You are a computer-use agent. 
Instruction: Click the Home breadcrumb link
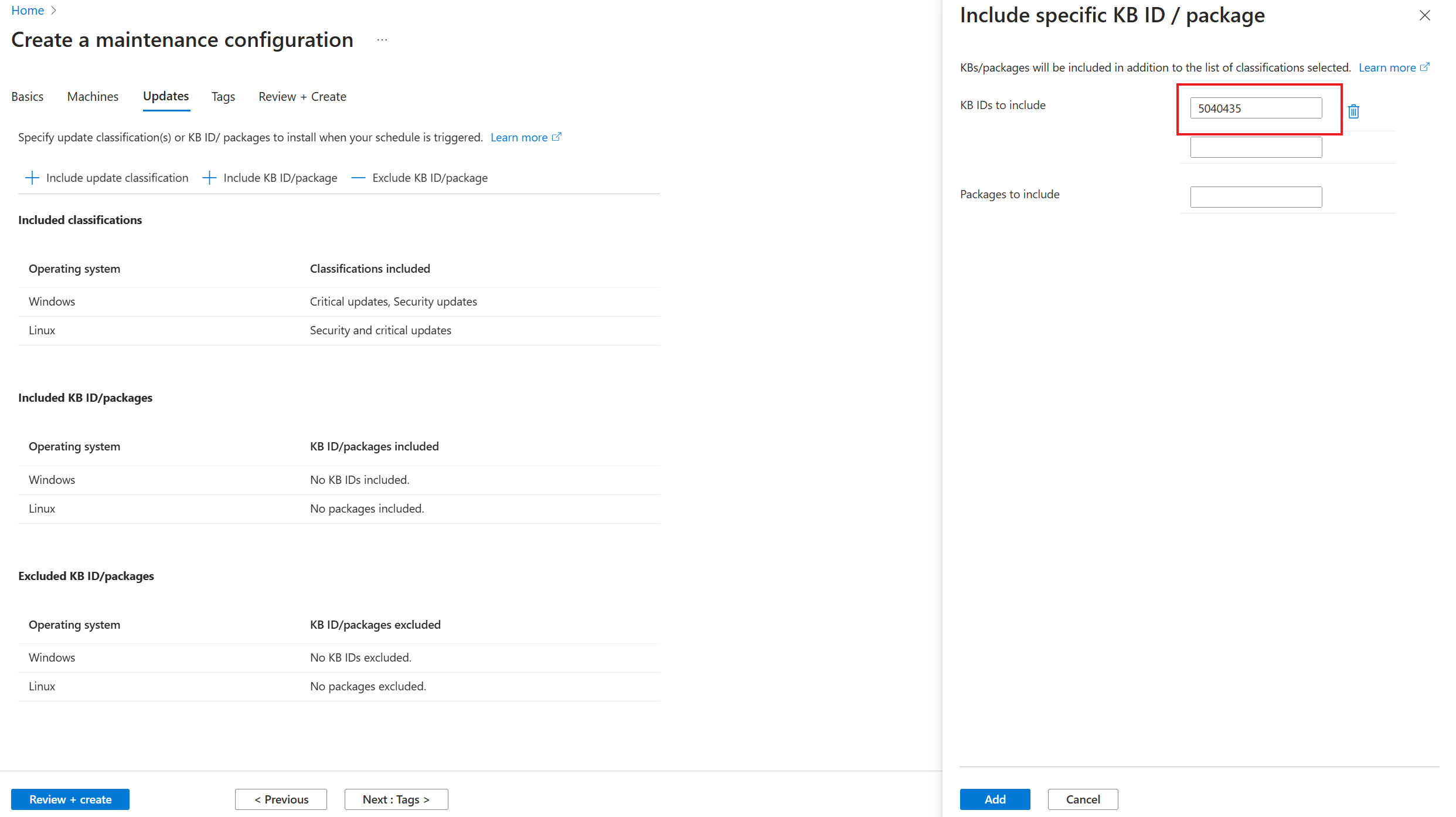[x=28, y=11]
